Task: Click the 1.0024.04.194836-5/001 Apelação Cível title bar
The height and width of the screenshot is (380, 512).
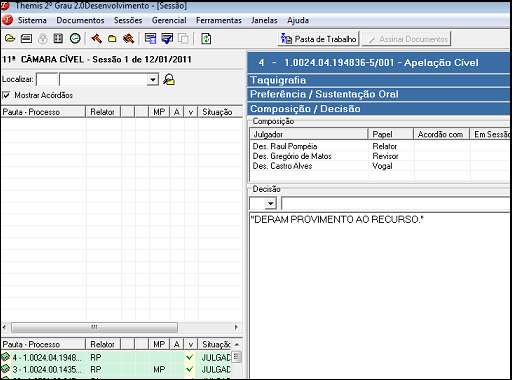Action: coord(378,63)
